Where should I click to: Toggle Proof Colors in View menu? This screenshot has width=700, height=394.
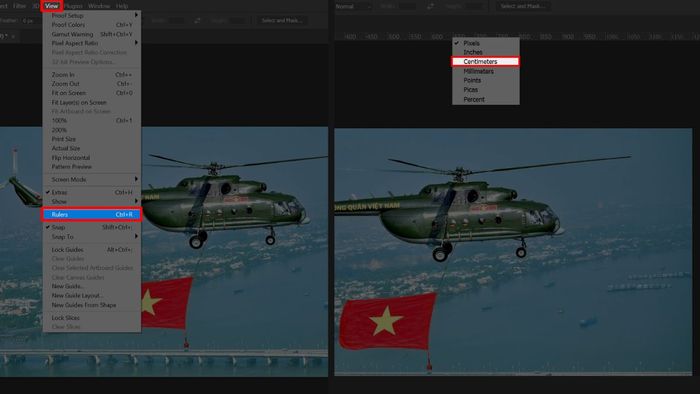(x=92, y=25)
